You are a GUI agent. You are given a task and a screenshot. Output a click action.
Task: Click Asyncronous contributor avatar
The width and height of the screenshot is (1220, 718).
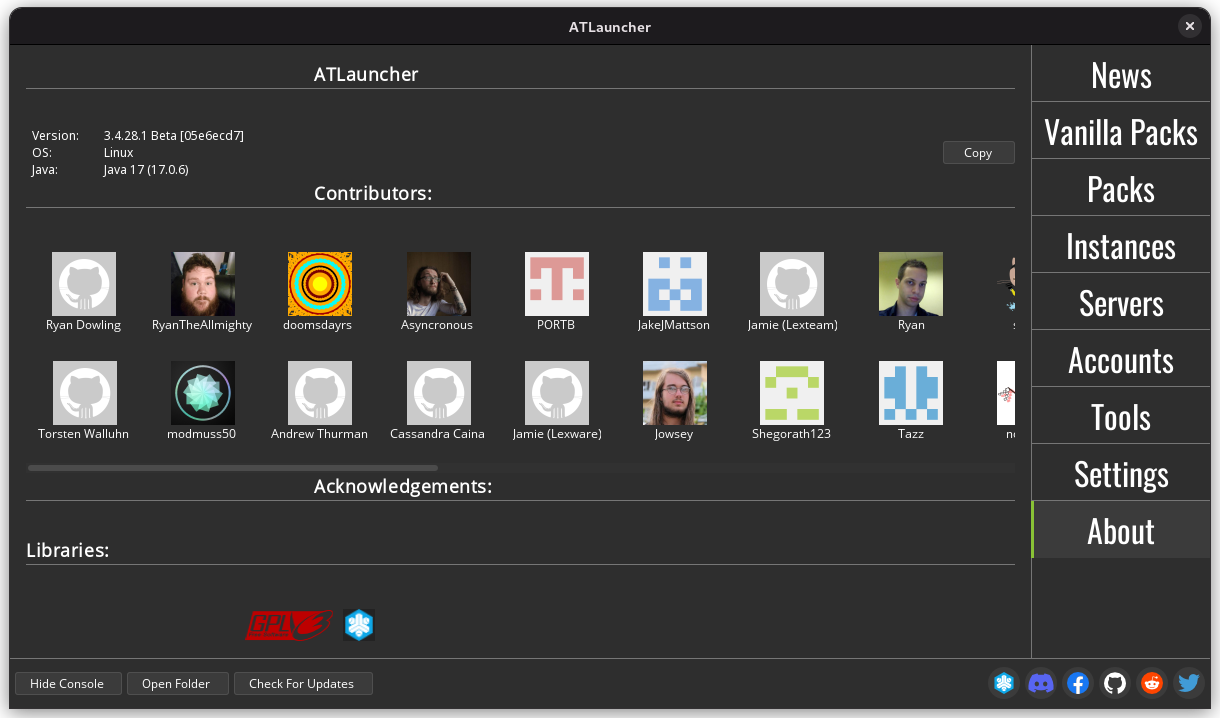click(x=438, y=284)
